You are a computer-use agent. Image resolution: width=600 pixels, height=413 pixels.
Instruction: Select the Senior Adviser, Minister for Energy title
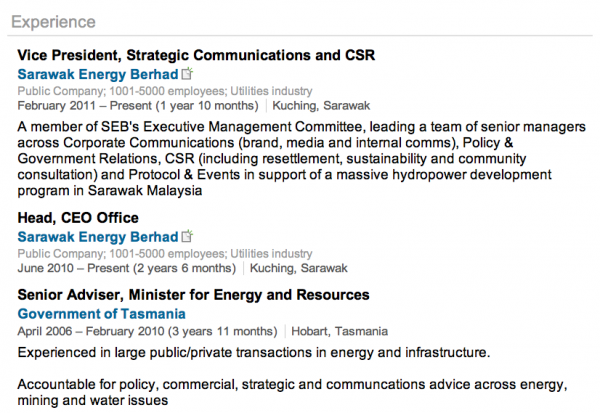click(x=193, y=295)
